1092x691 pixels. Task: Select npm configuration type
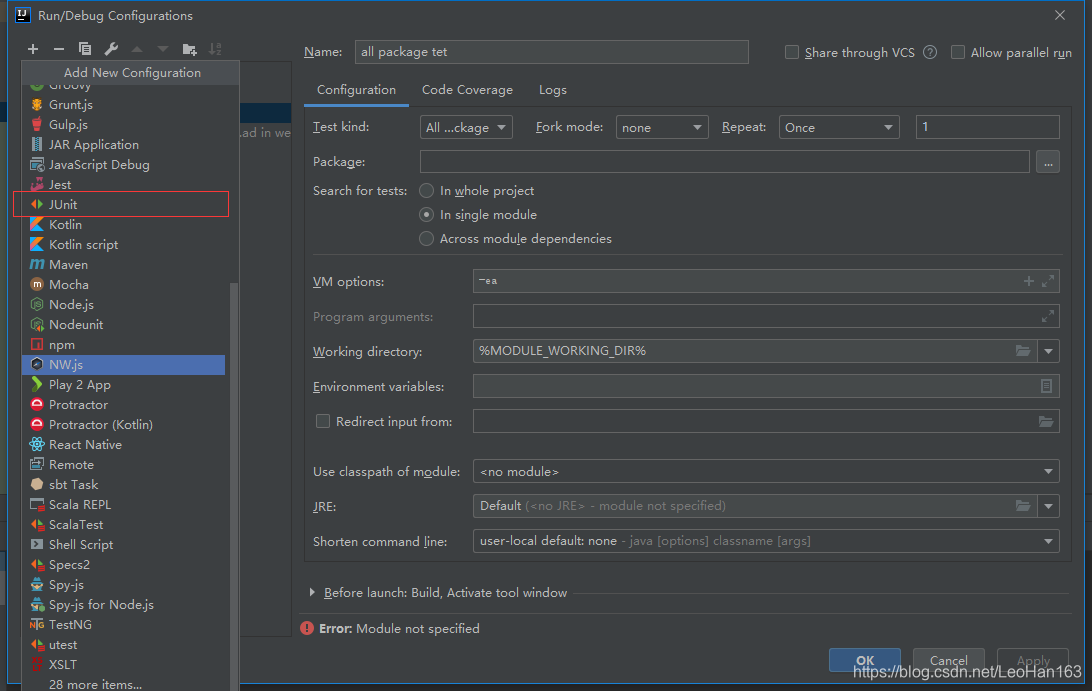(x=124, y=345)
